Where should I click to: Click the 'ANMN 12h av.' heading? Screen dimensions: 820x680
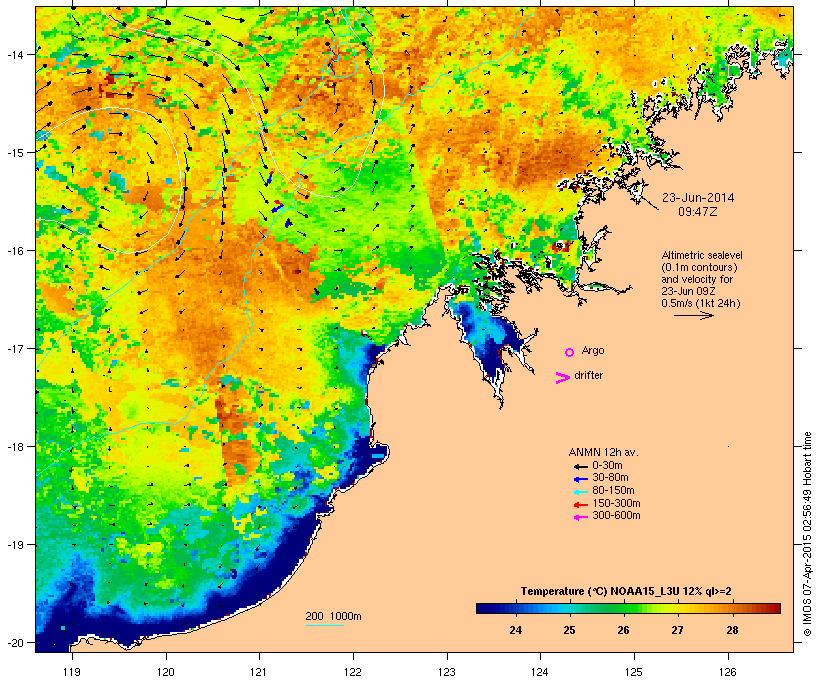coord(603,452)
